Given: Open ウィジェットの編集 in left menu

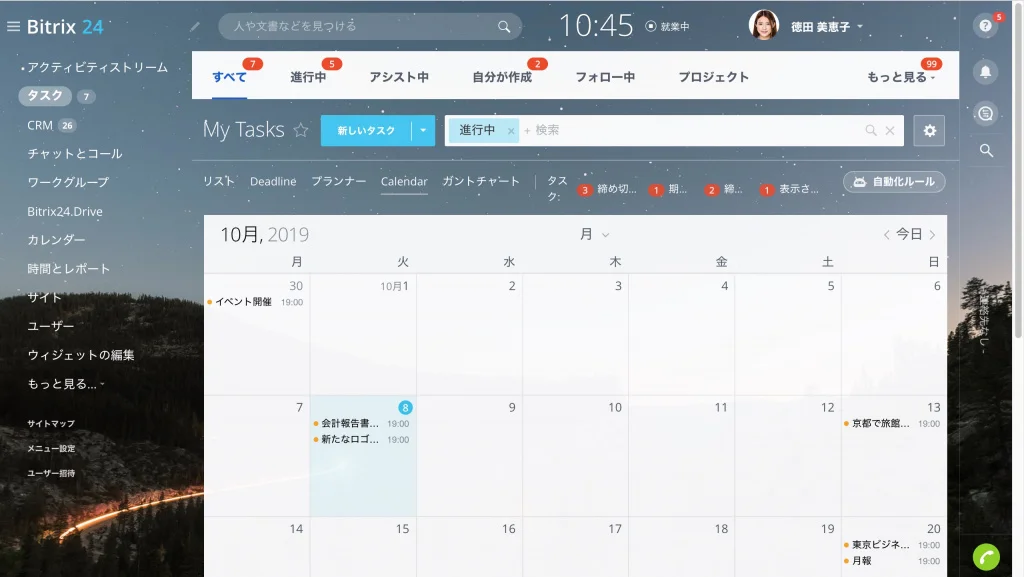Looking at the screenshot, I should coord(81,355).
